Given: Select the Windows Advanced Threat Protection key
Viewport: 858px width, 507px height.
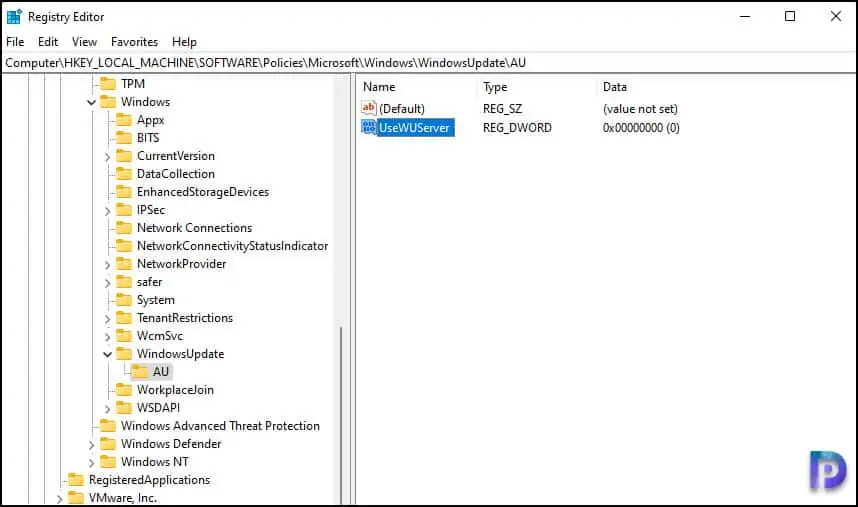Looking at the screenshot, I should (x=220, y=426).
